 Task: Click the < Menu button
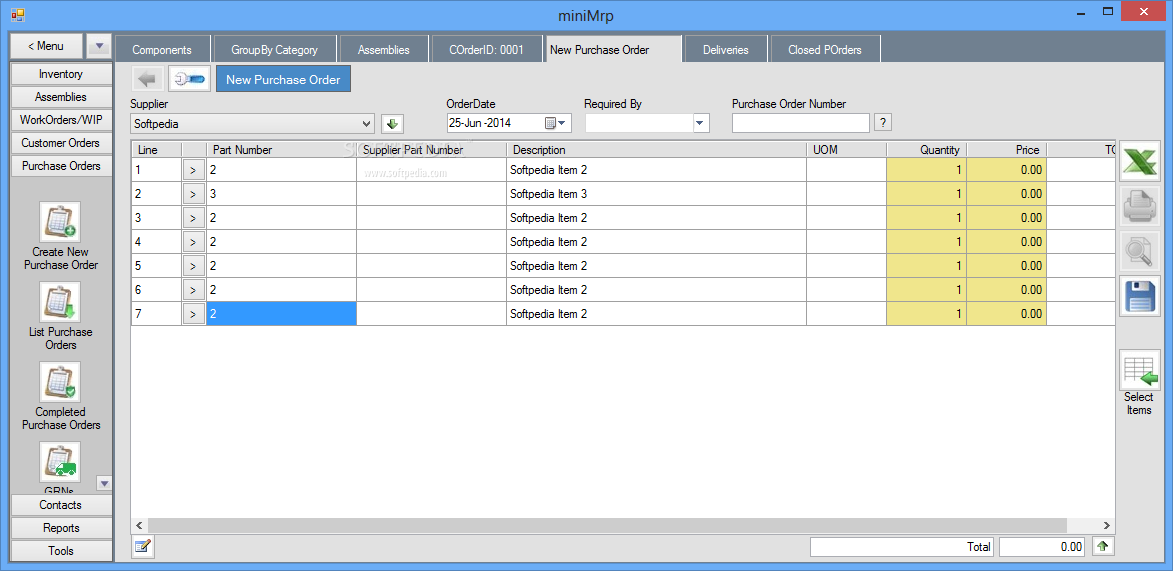pos(46,46)
